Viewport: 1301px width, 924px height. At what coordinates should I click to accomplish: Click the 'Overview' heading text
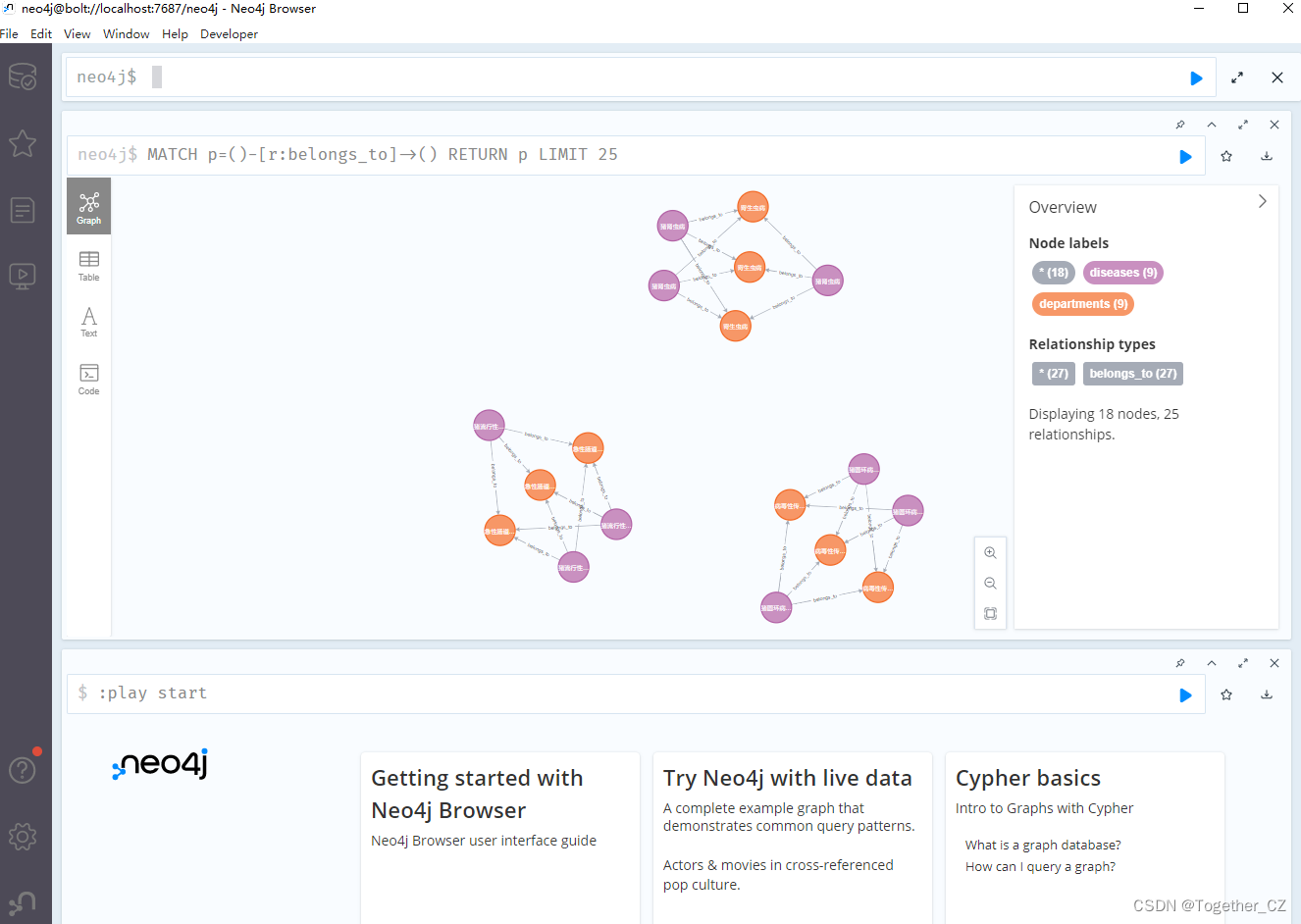point(1063,208)
